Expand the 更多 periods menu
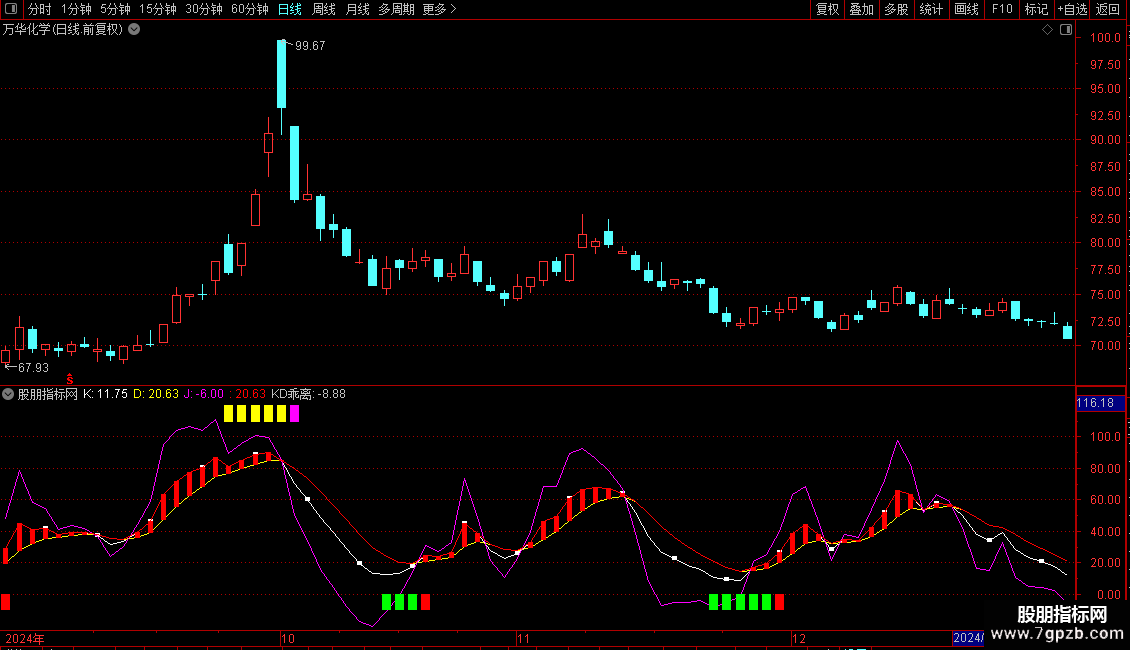The height and width of the screenshot is (650, 1130). click(x=439, y=9)
